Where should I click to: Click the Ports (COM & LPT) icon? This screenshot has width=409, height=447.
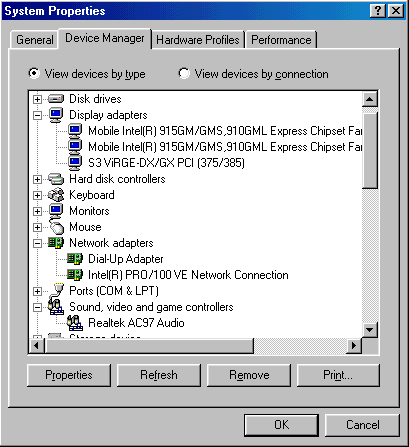(56, 291)
